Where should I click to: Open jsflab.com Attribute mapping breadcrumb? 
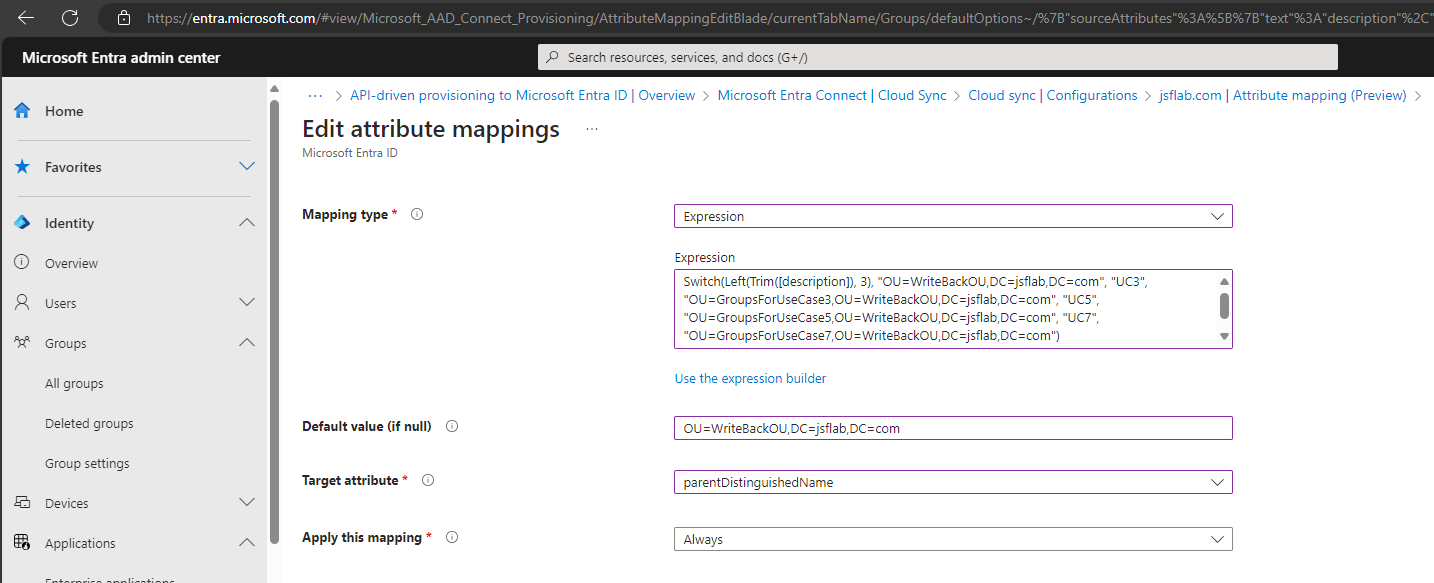click(x=1282, y=95)
